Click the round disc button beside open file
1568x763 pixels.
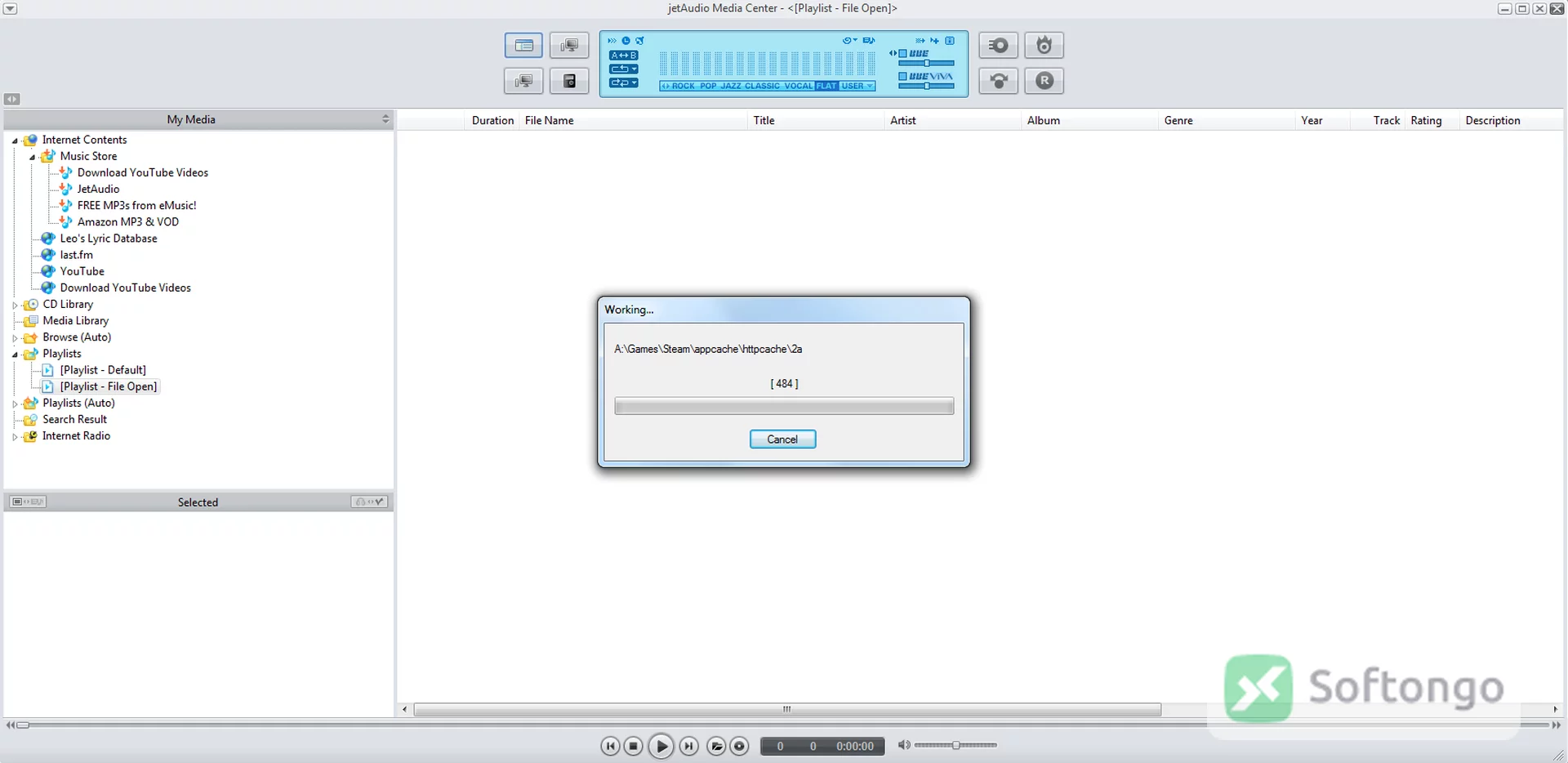[x=739, y=746]
